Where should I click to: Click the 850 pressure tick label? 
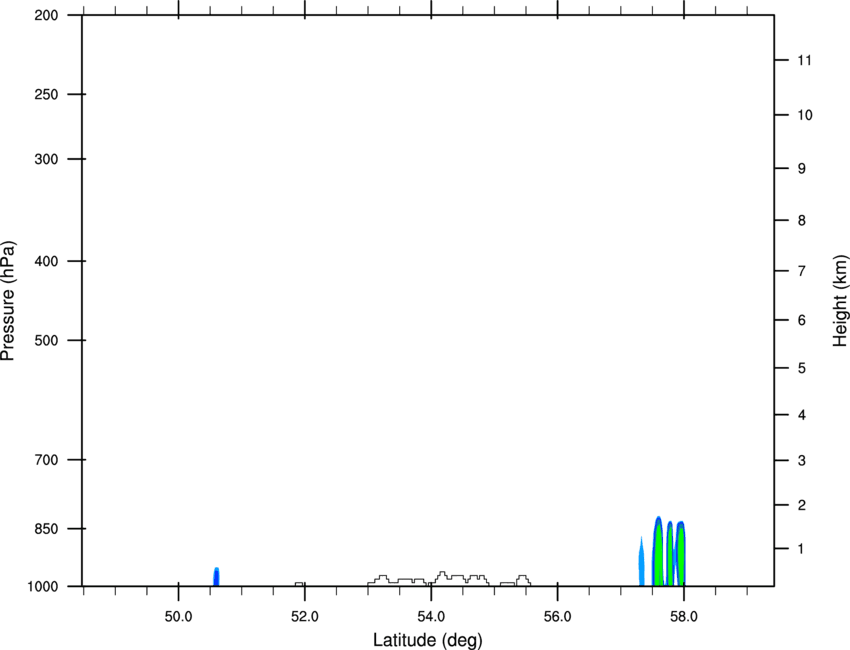pos(46,529)
